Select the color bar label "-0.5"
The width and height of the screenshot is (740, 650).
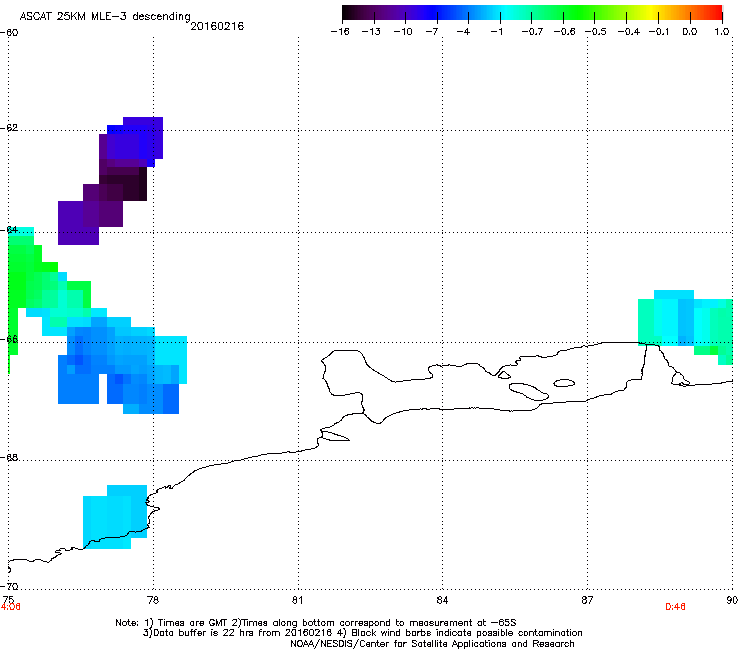(x=596, y=32)
